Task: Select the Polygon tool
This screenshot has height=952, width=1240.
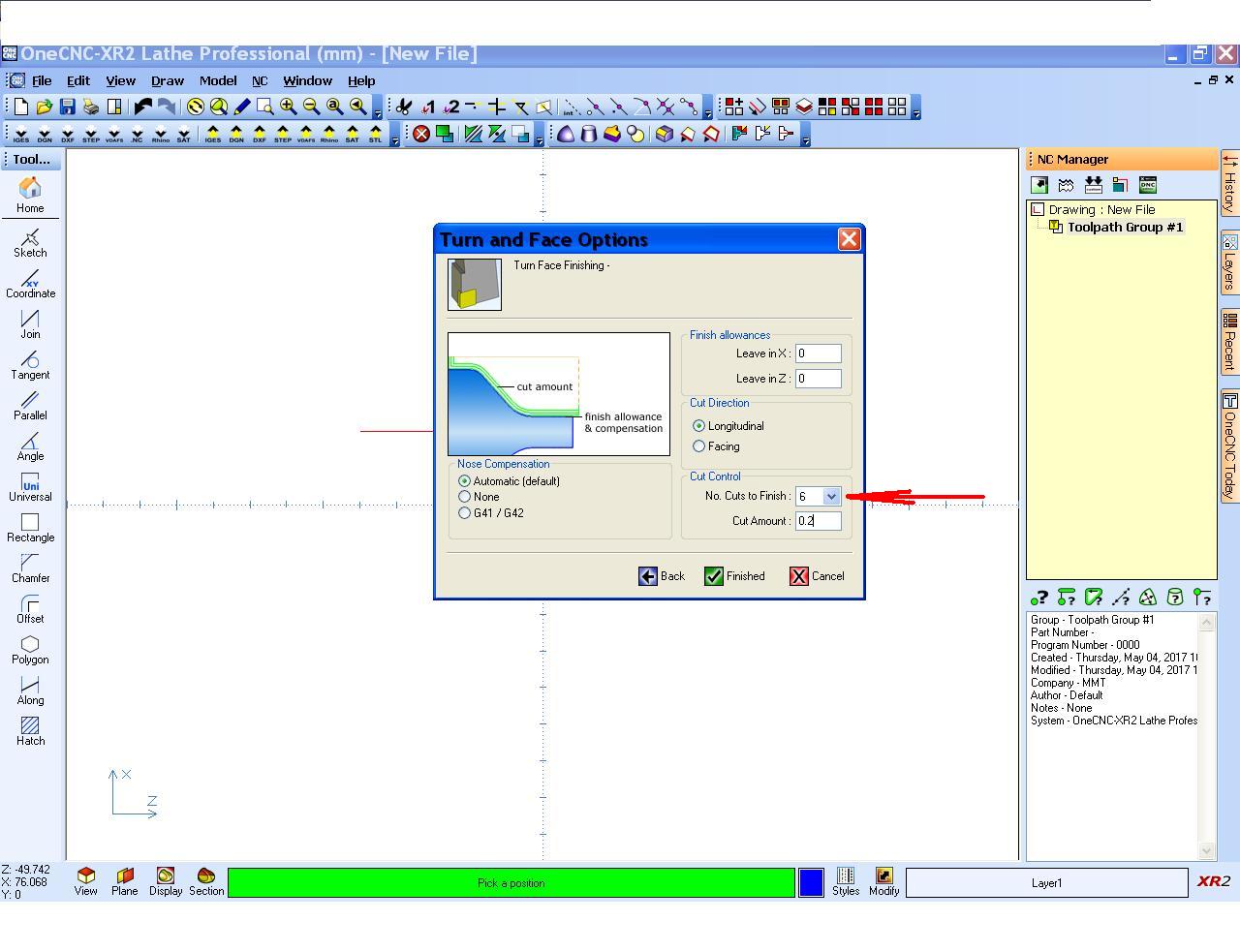Action: pos(30,650)
